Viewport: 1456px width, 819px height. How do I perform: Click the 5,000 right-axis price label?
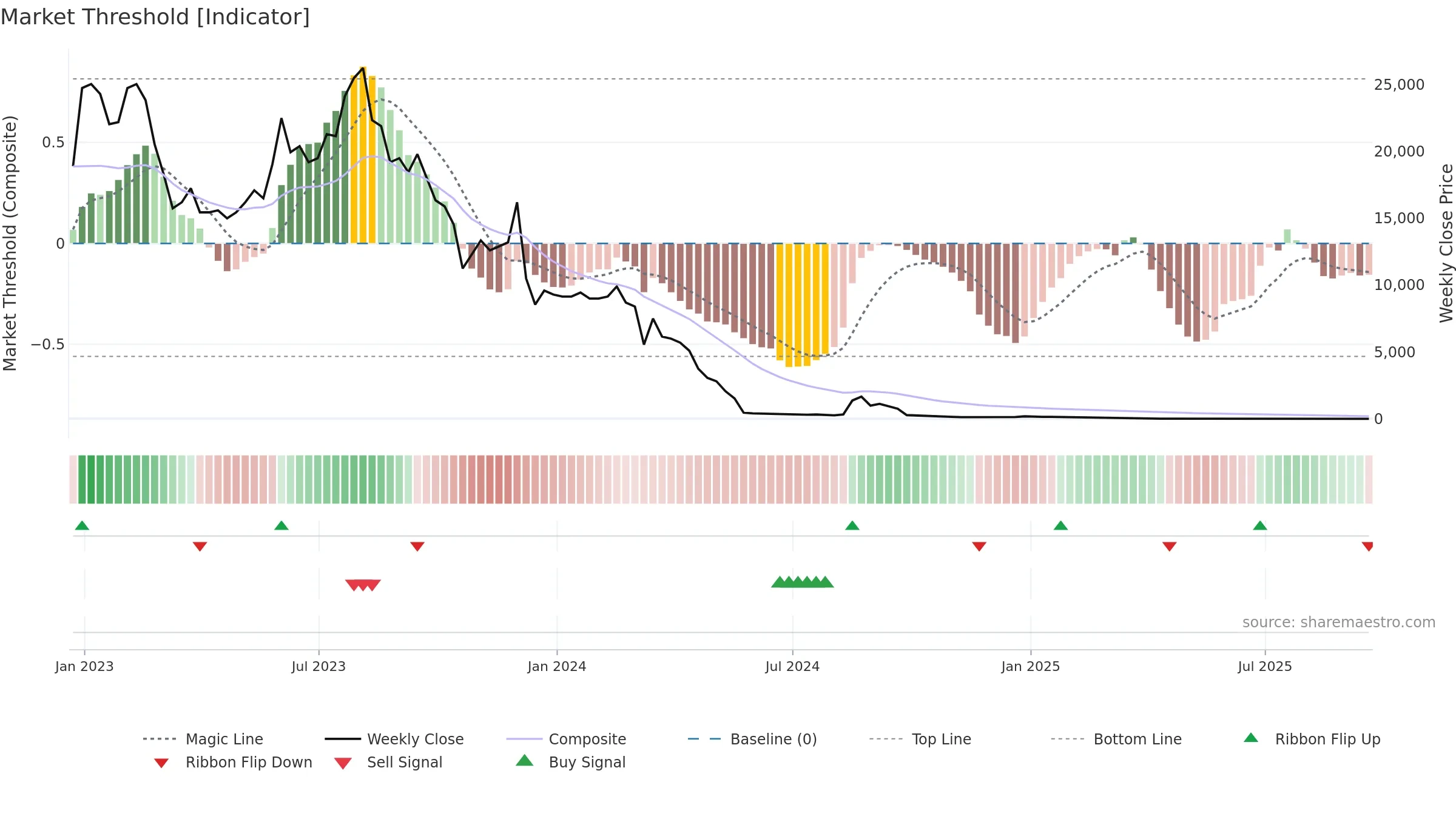(1395, 352)
